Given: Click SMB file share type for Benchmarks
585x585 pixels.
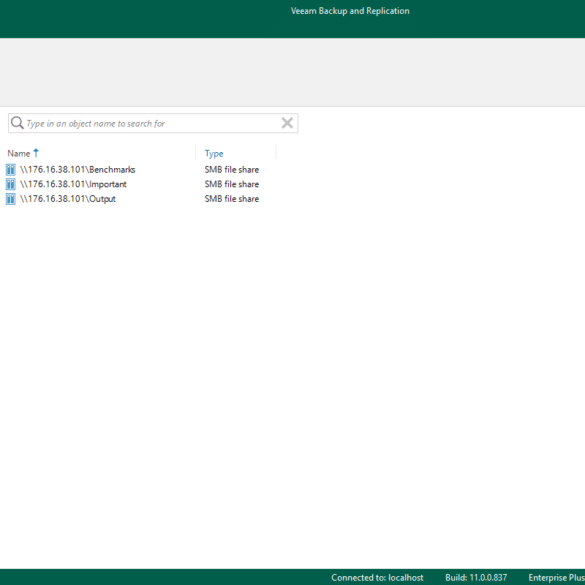Looking at the screenshot, I should pyautogui.click(x=232, y=170).
